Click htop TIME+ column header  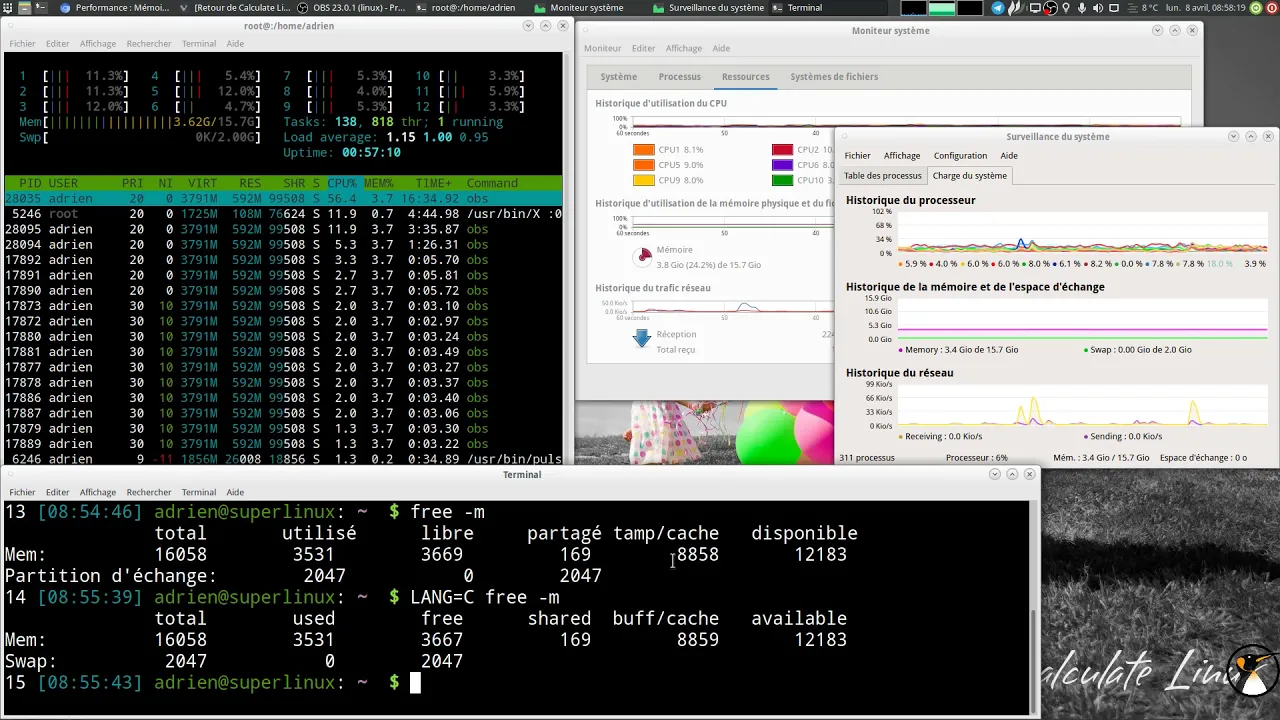[433, 183]
